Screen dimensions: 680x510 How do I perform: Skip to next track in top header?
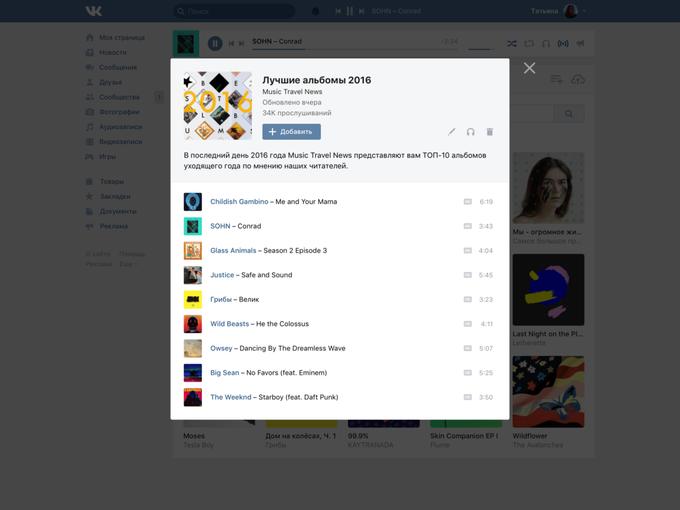[x=361, y=11]
